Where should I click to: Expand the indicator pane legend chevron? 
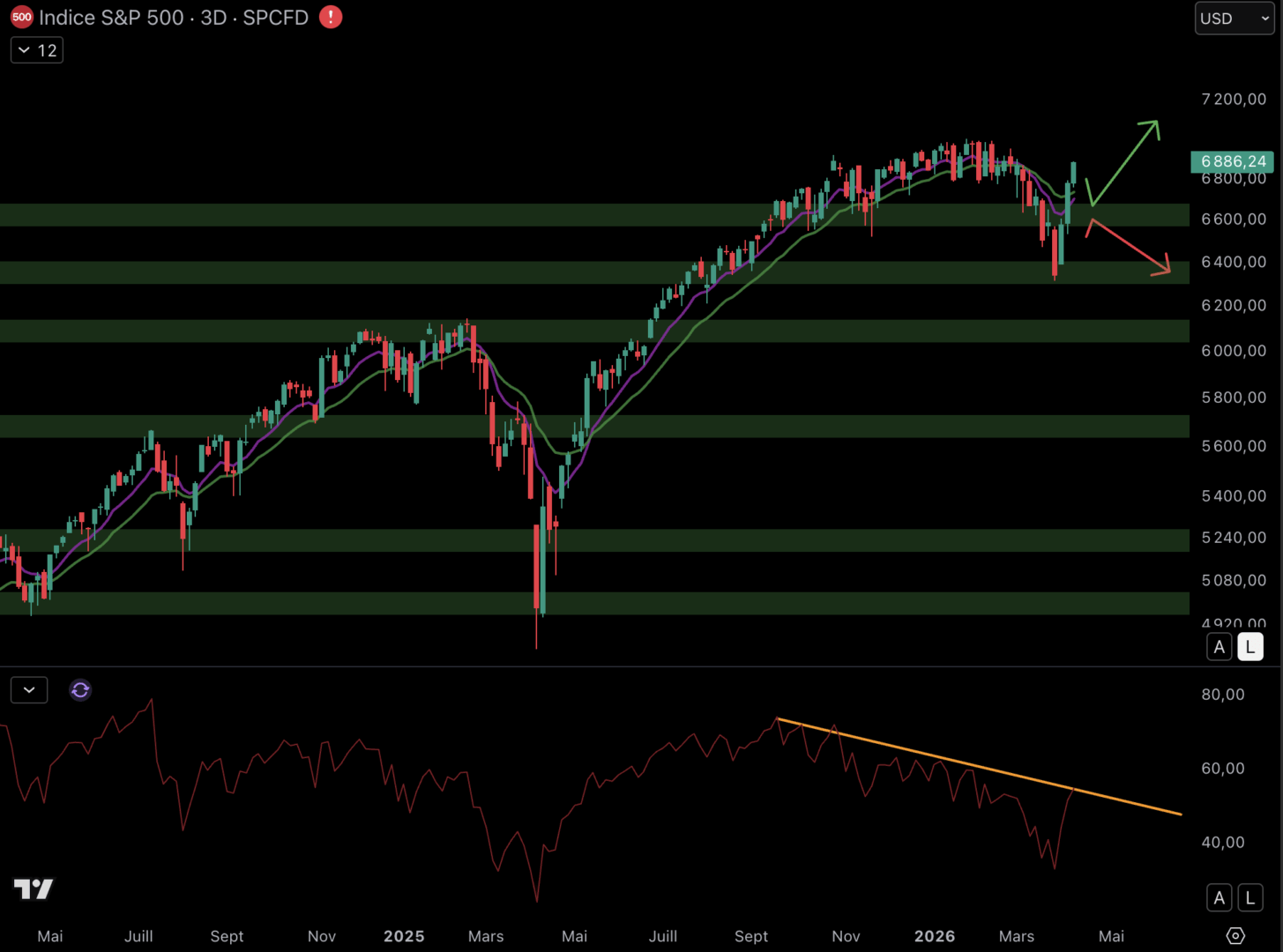click(29, 690)
